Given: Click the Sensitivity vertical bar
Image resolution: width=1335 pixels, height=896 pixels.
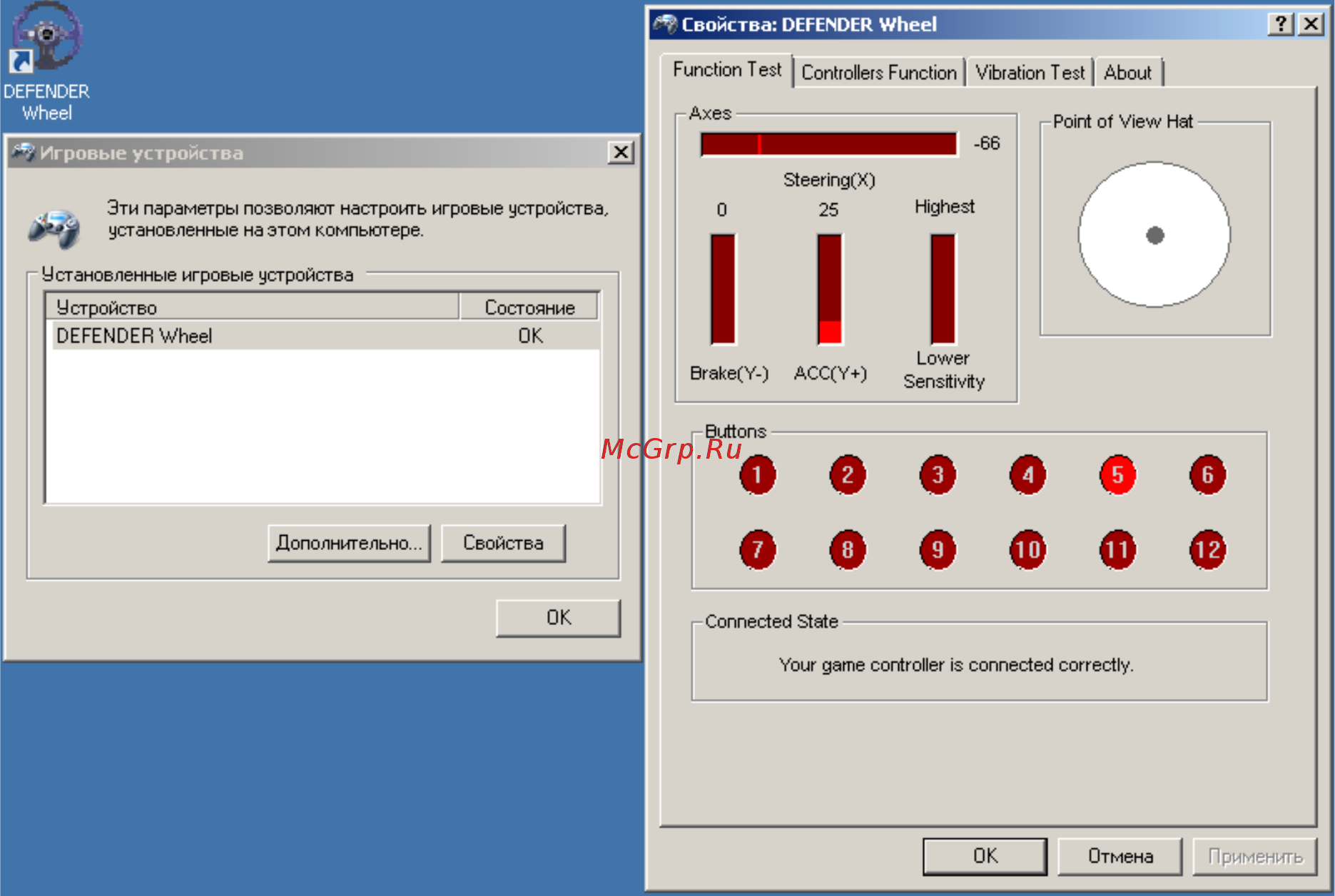Looking at the screenshot, I should [x=943, y=290].
